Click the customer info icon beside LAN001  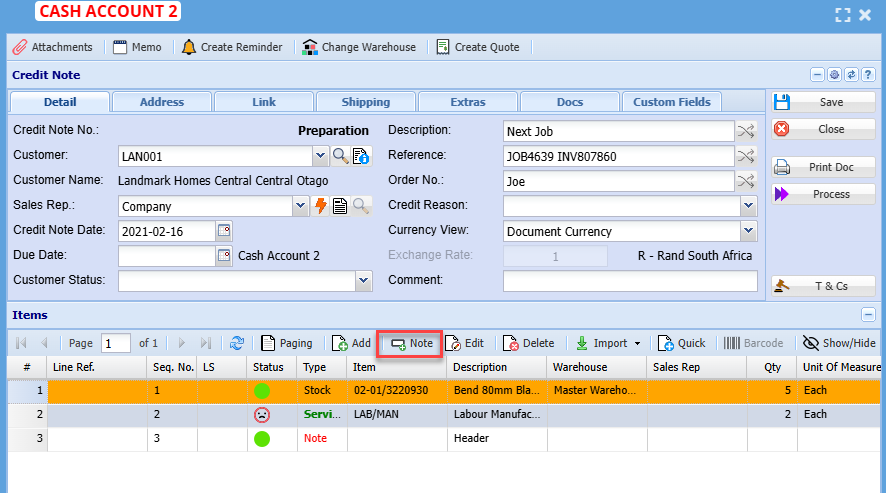tap(360, 155)
